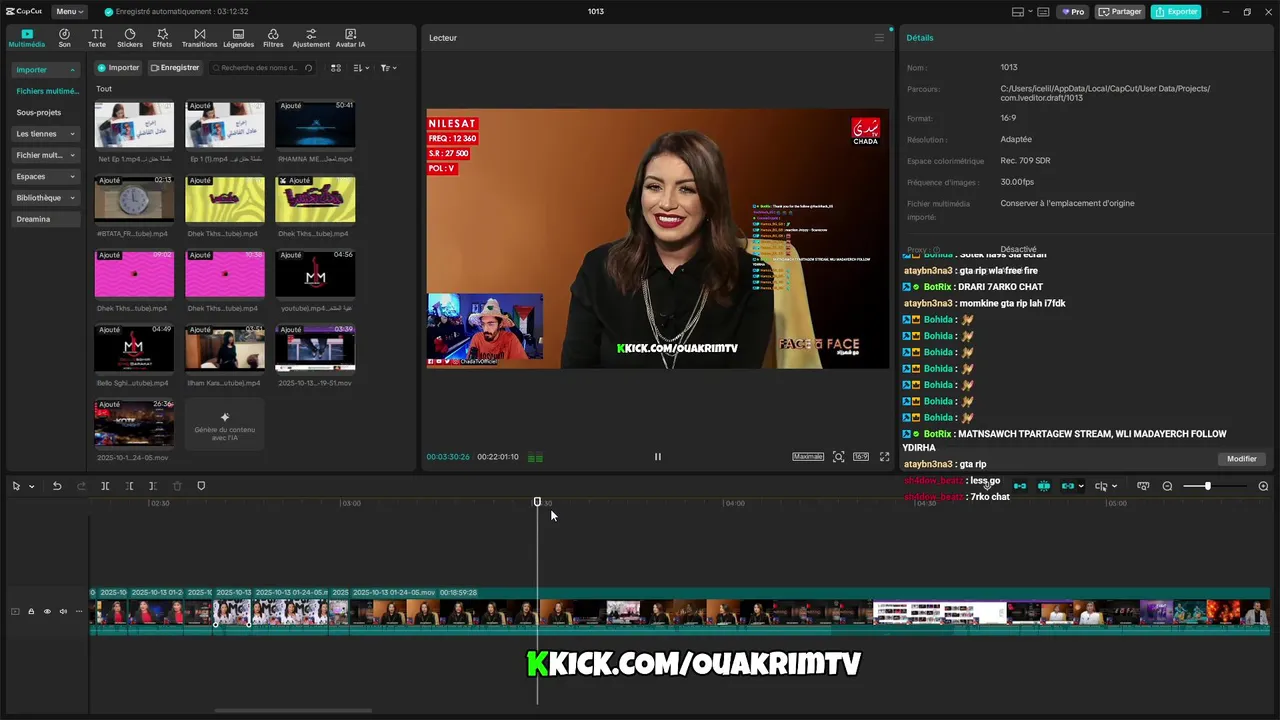This screenshot has height=720, width=1280.
Task: Toggle main track magnet
Action: click(x=1020, y=487)
